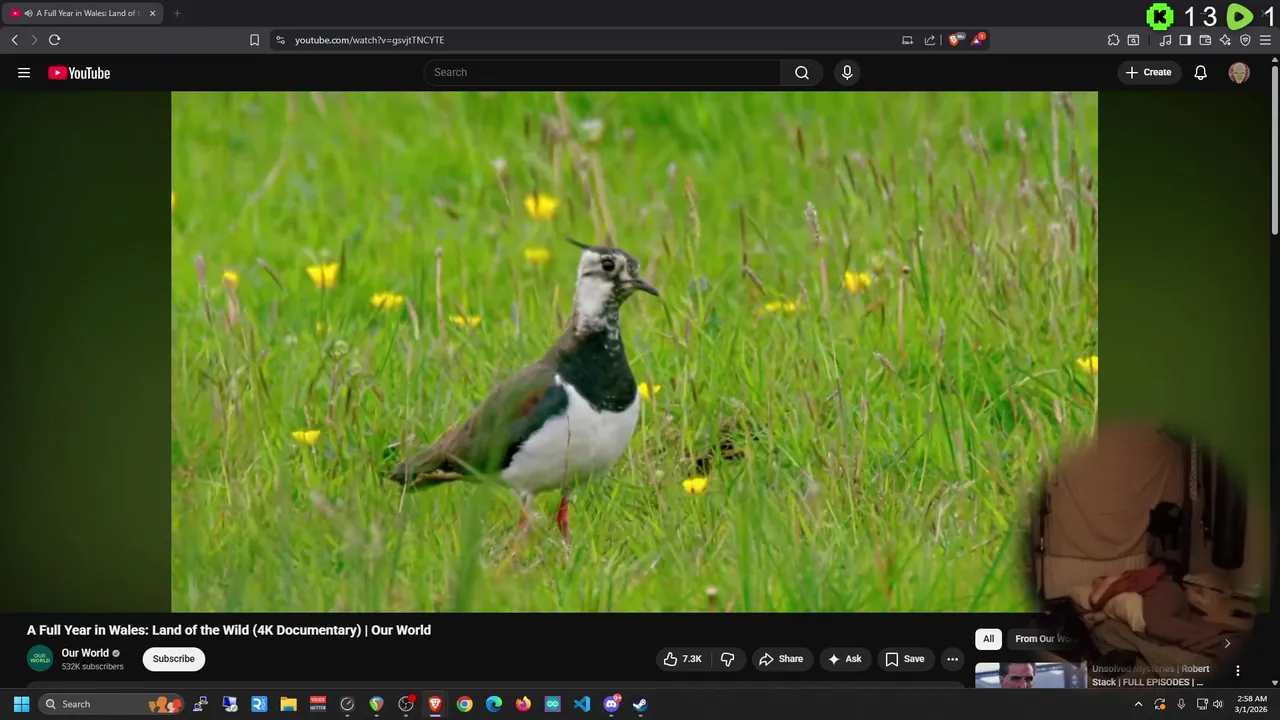Image resolution: width=1280 pixels, height=720 pixels.
Task: Select the From Our World chip
Action: click(1042, 639)
